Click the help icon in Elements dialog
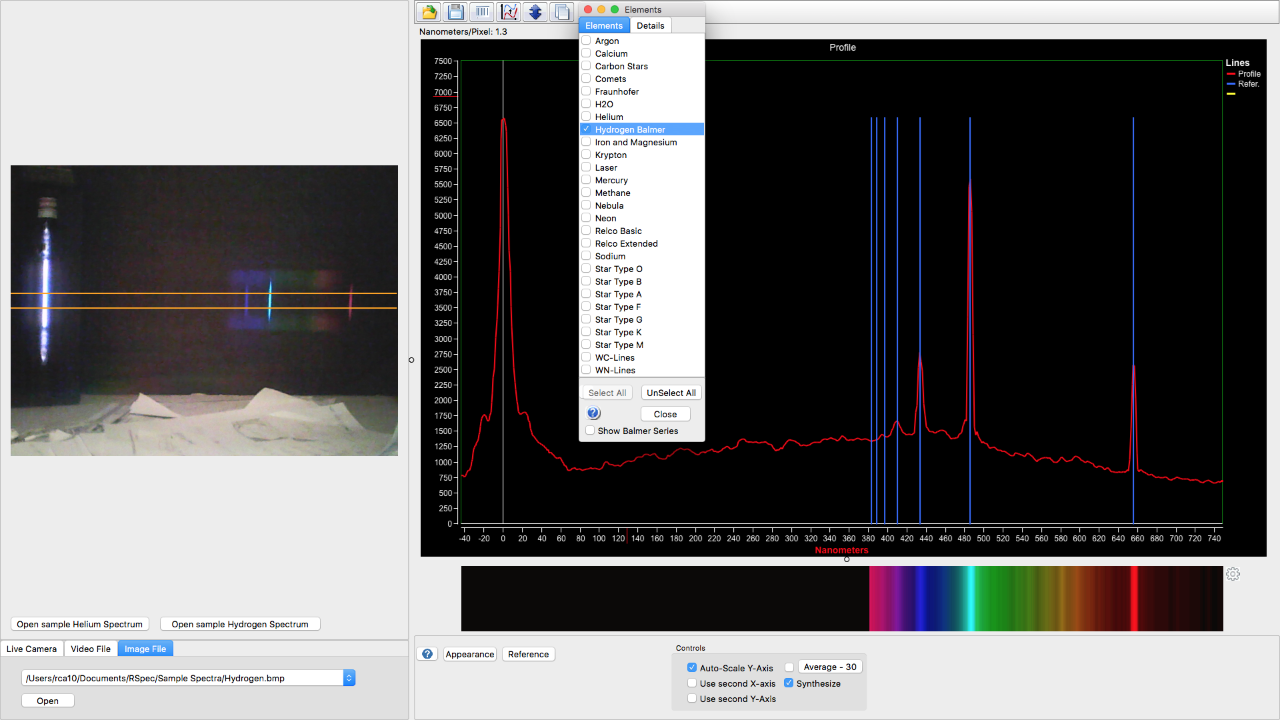 (594, 413)
